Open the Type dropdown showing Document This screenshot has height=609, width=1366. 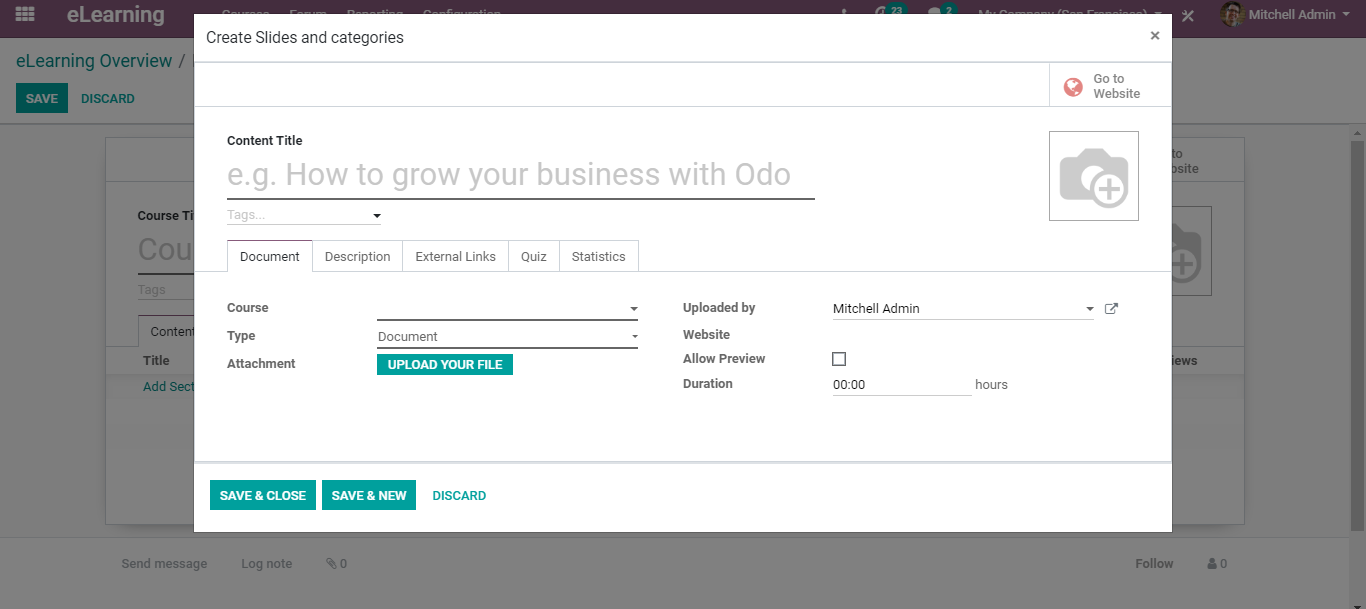pos(507,337)
